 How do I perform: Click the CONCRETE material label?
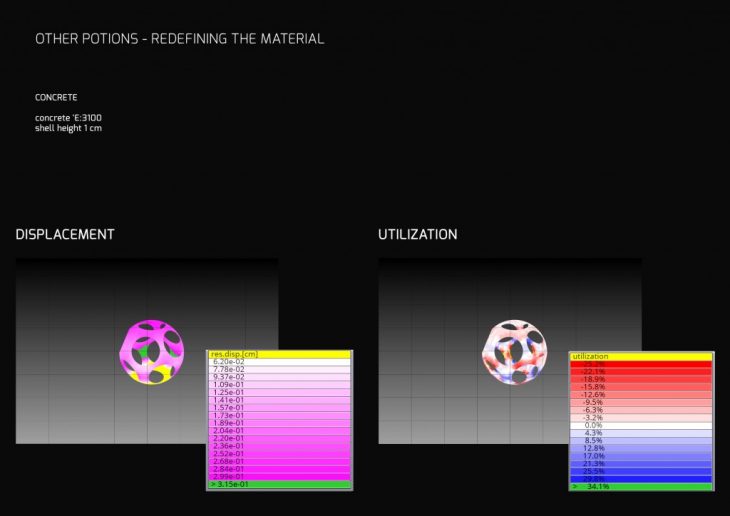[56, 98]
